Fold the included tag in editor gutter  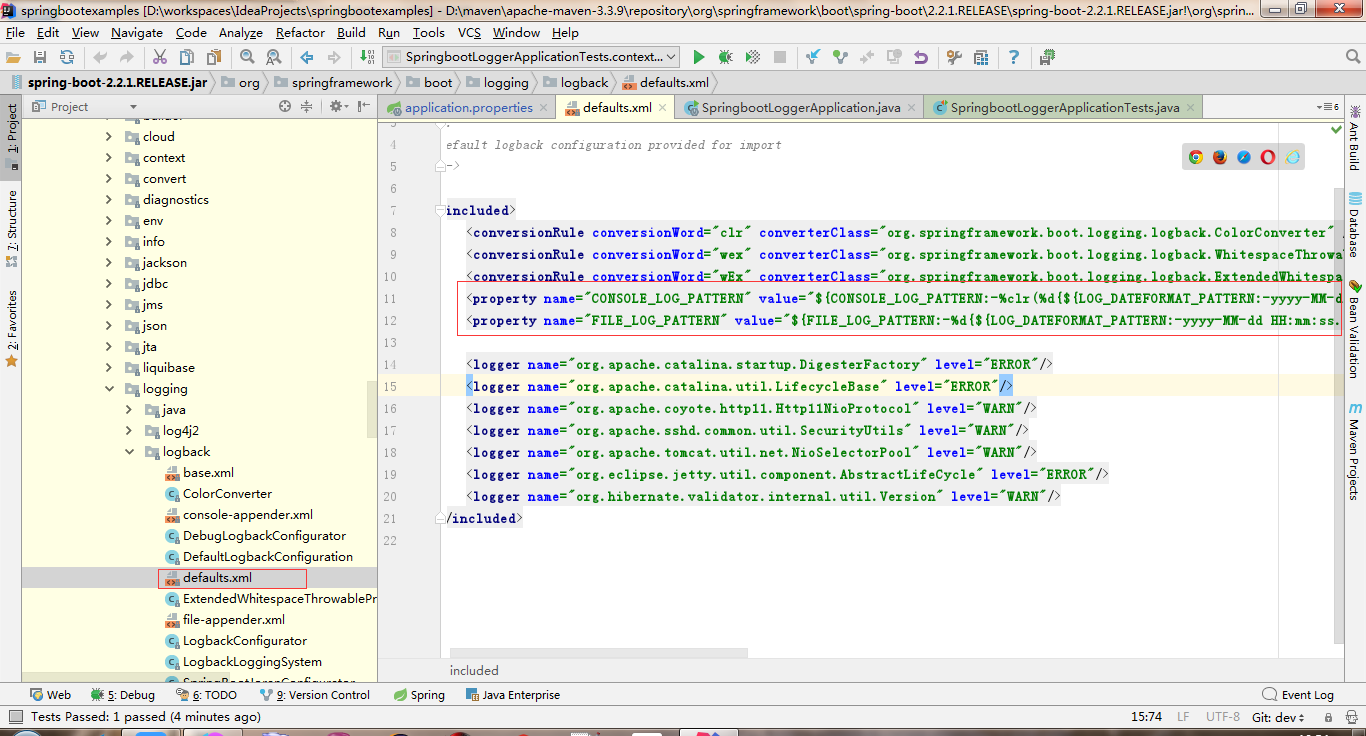pyautogui.click(x=440, y=211)
